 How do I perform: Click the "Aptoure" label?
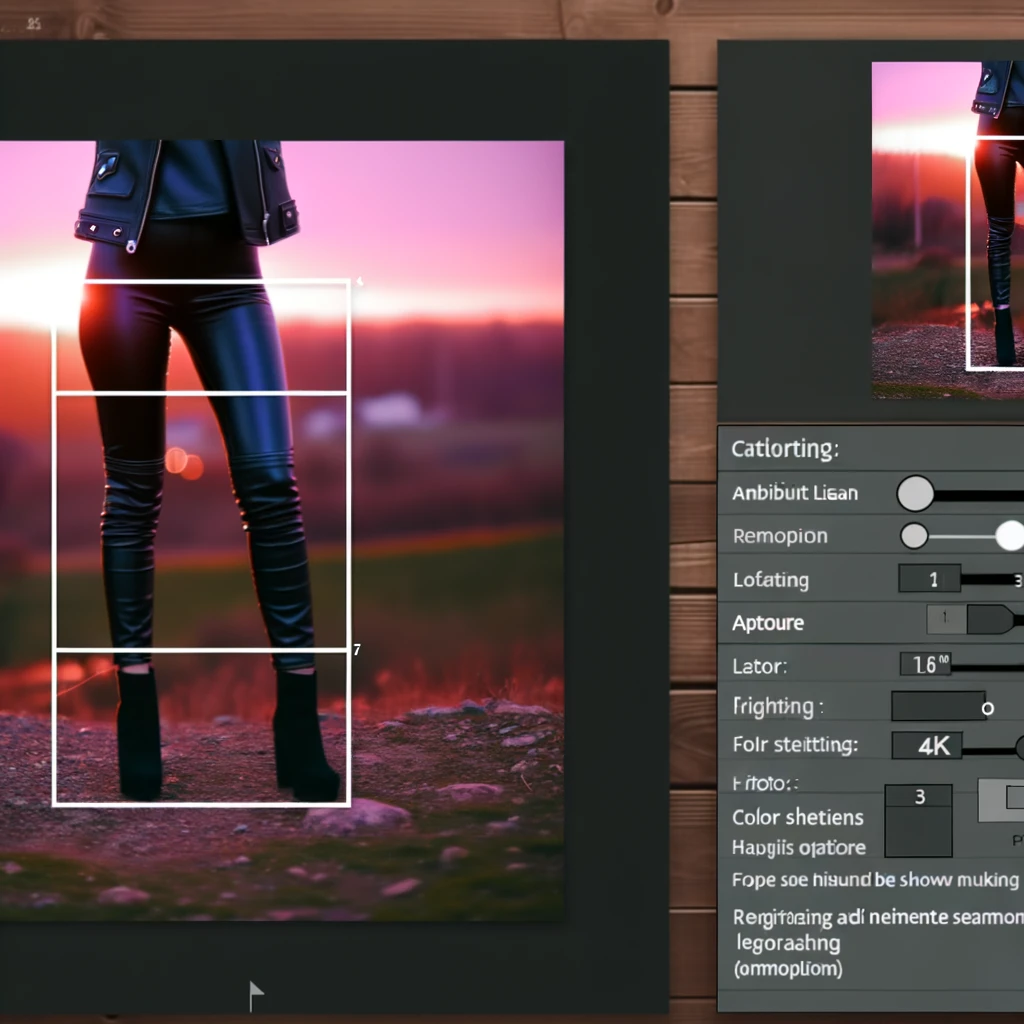tap(768, 623)
